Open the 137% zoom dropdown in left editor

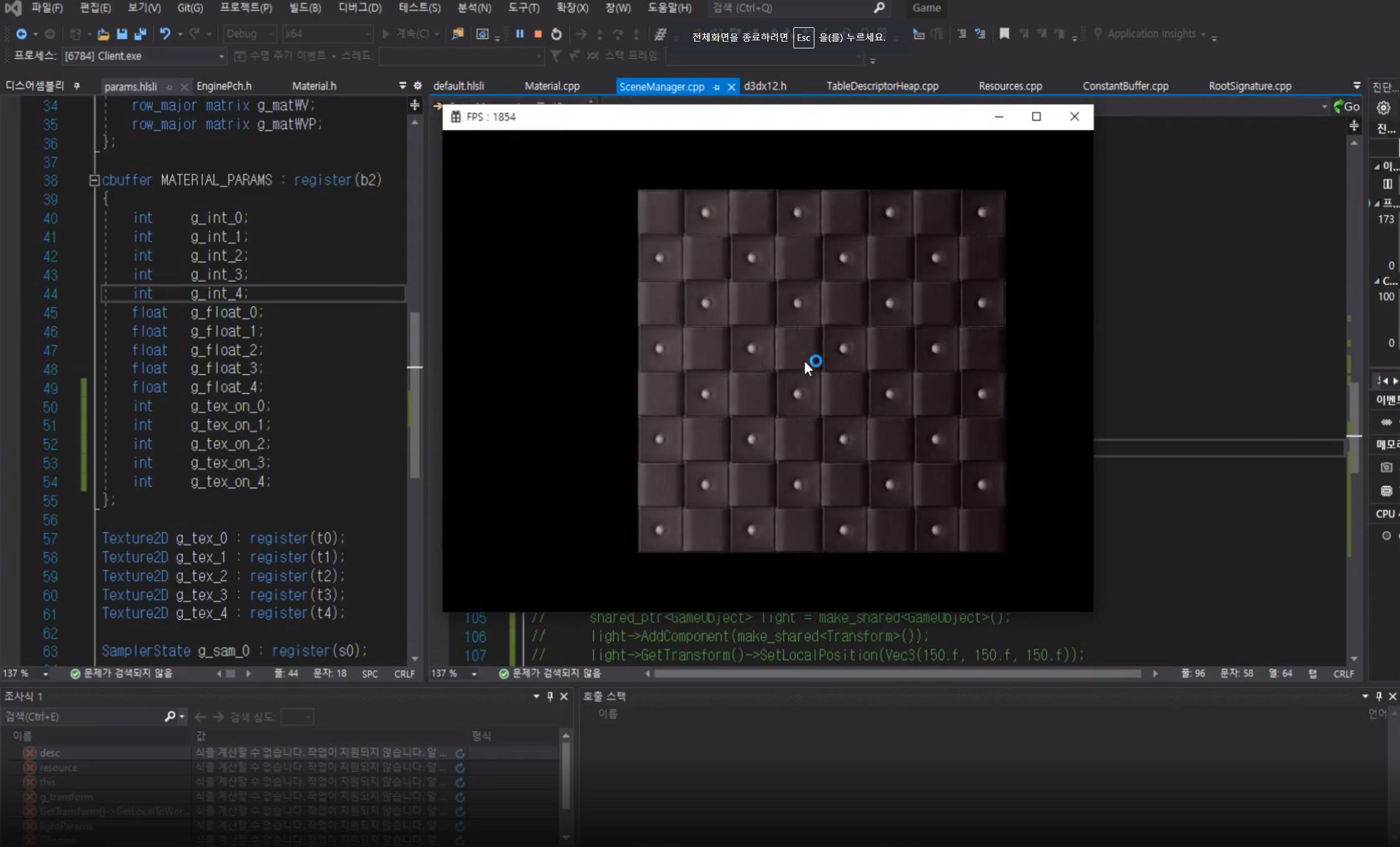click(x=45, y=673)
